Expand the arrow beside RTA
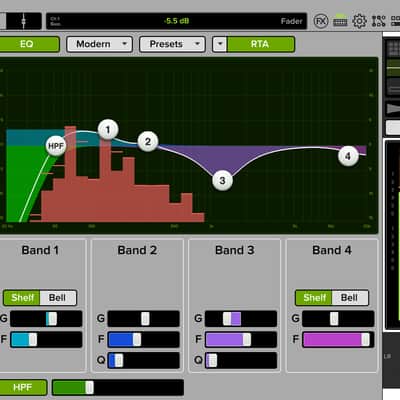The width and height of the screenshot is (400, 400). pos(220,44)
